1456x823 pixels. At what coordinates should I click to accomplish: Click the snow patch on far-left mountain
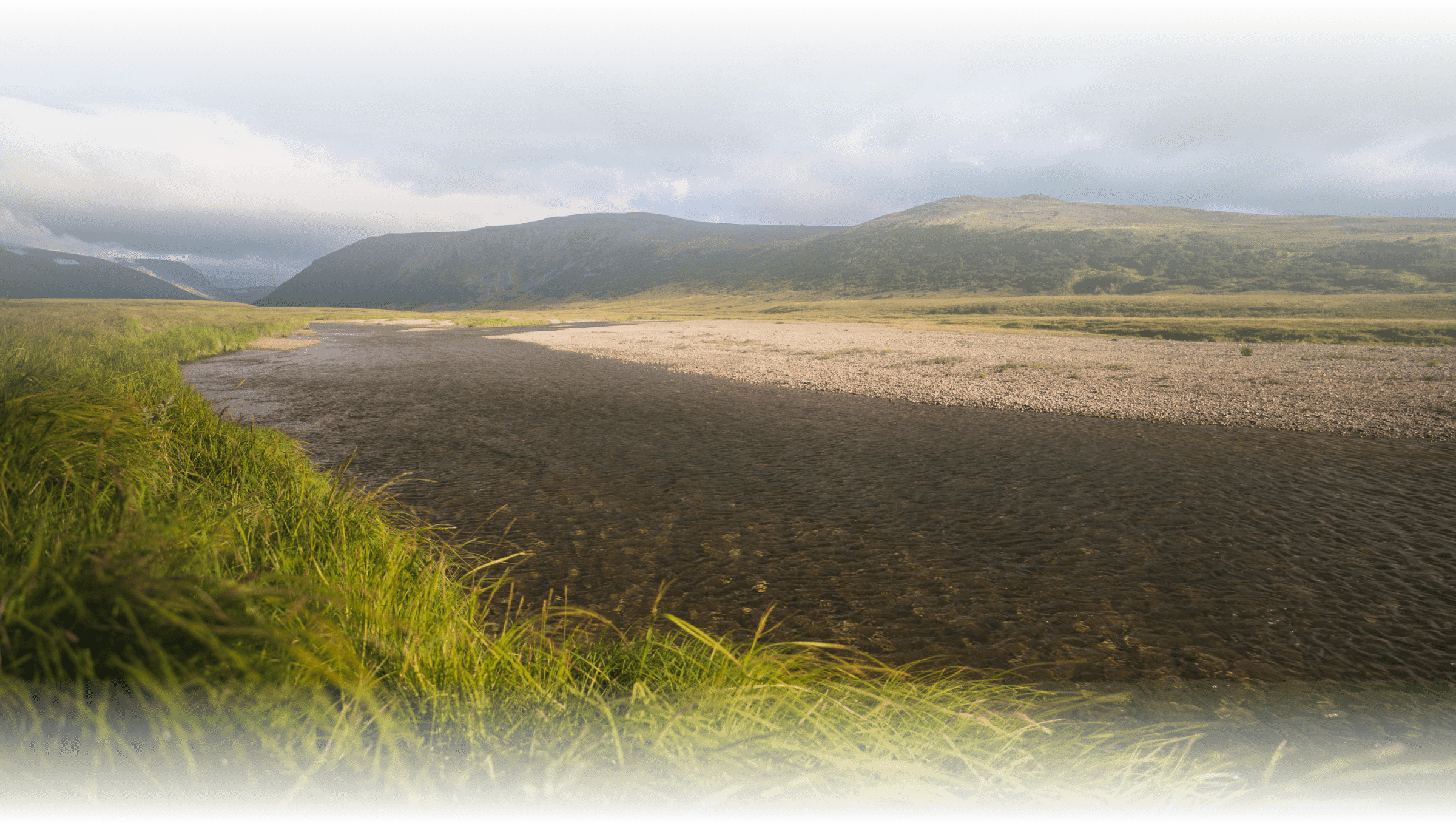(66, 262)
